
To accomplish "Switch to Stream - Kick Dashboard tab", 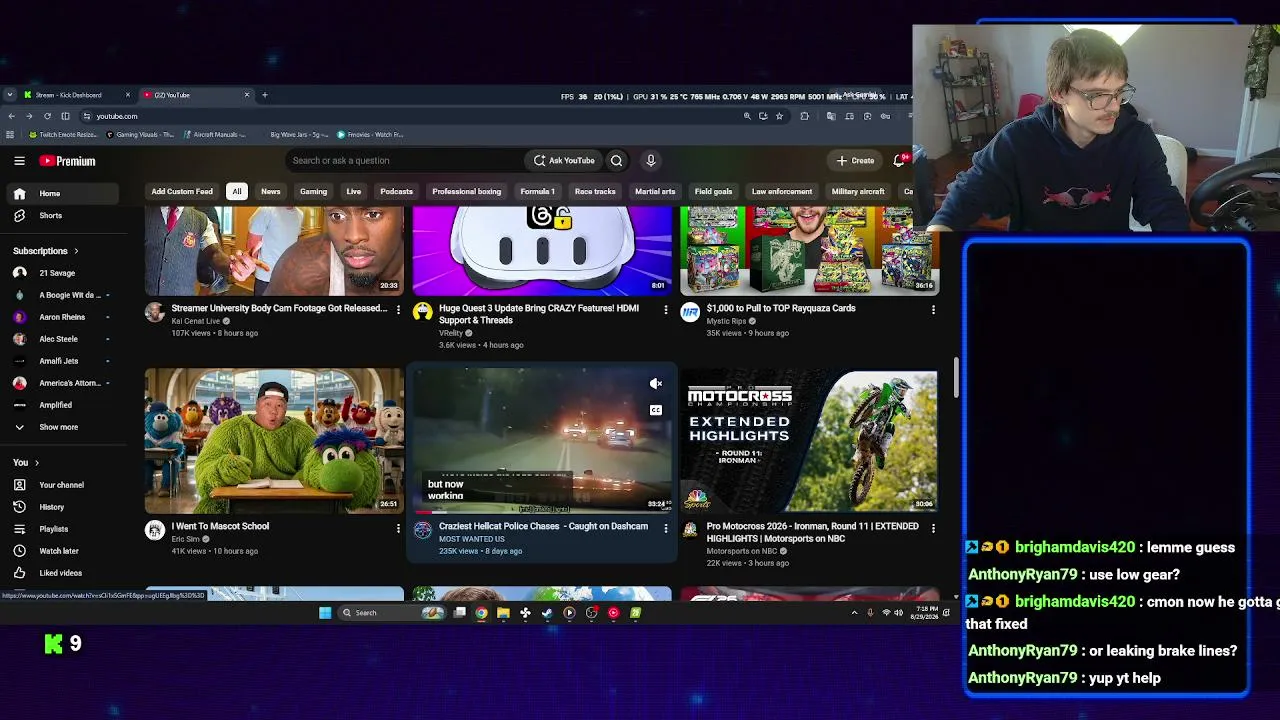I will 78,95.
